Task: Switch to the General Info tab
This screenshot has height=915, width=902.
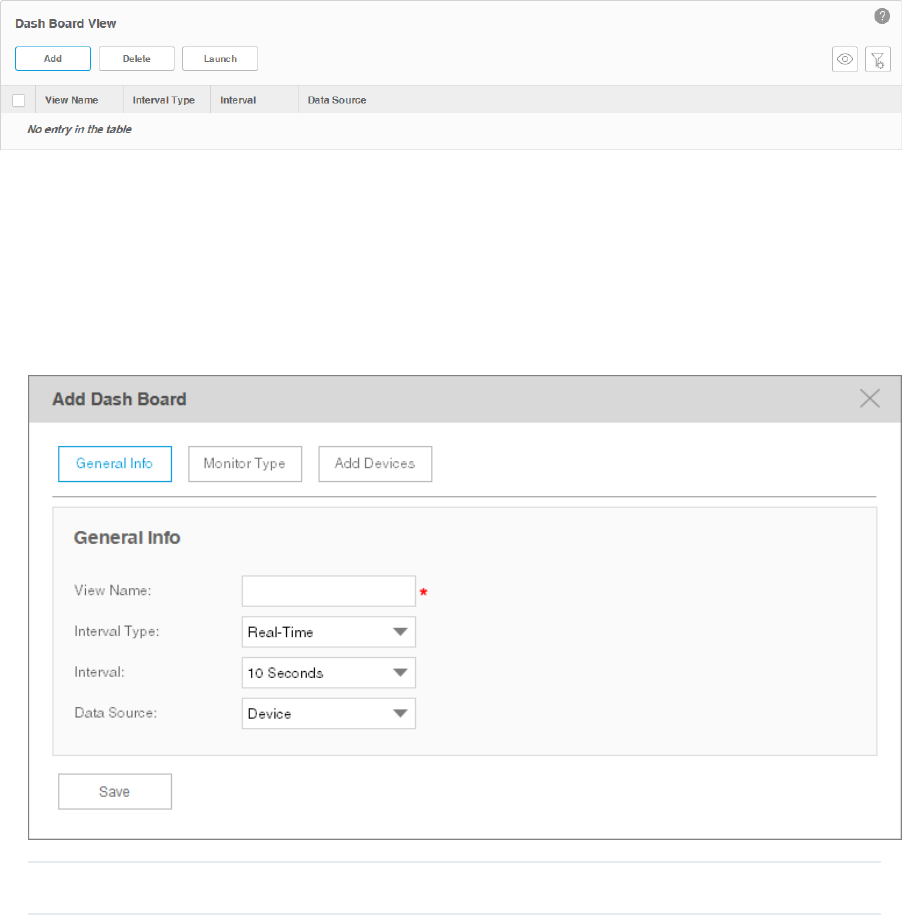Action: point(115,464)
